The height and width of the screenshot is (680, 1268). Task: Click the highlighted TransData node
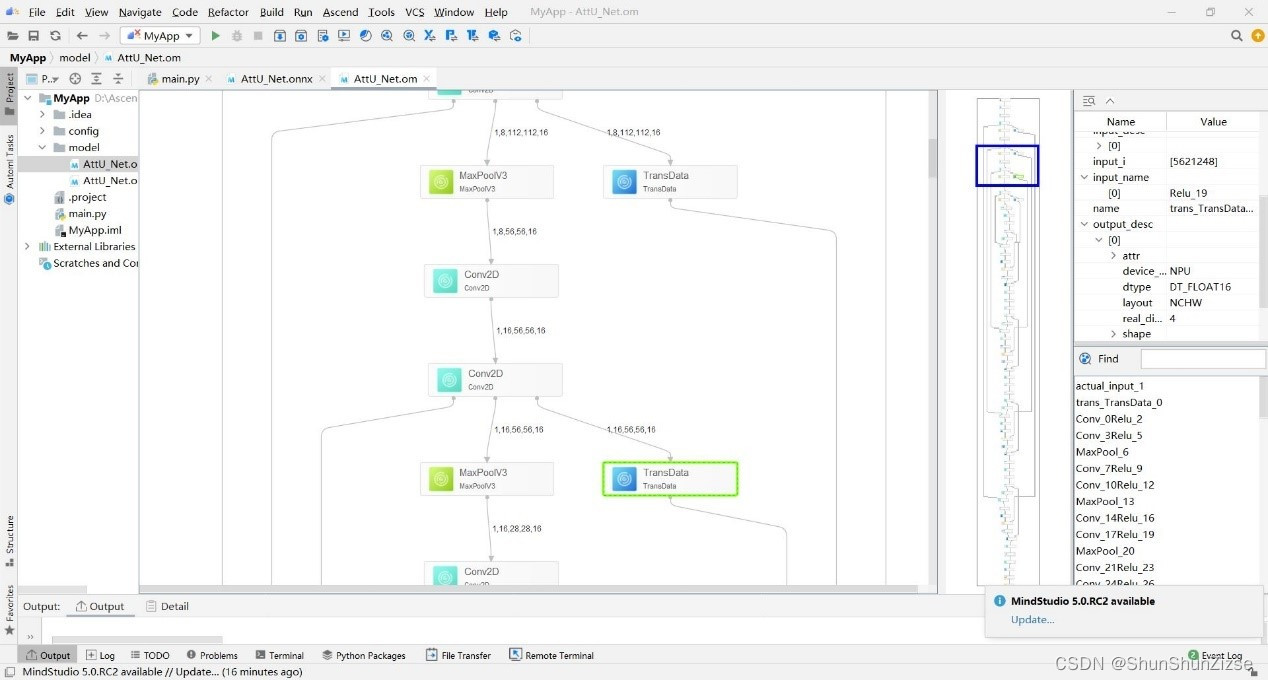670,479
